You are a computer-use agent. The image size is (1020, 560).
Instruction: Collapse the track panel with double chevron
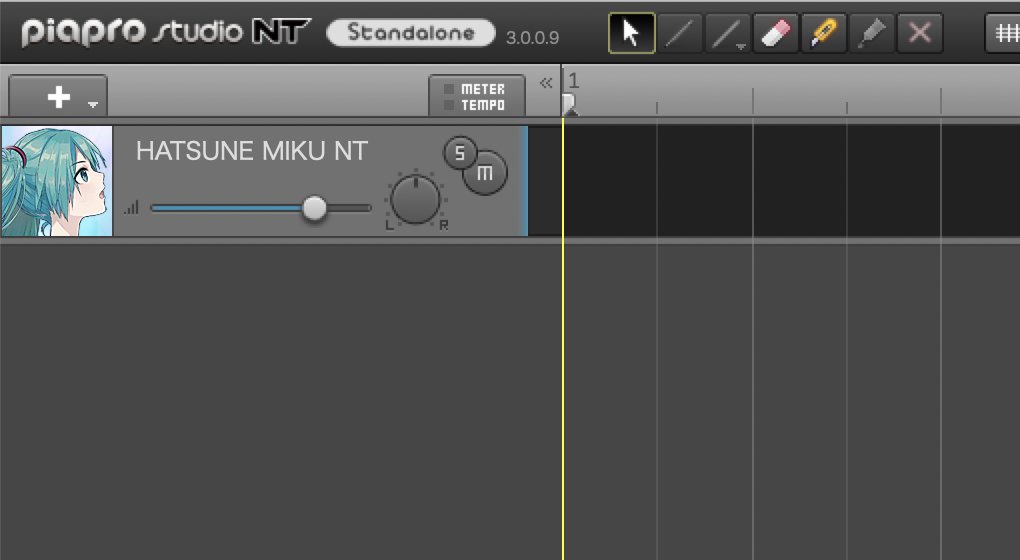[546, 83]
